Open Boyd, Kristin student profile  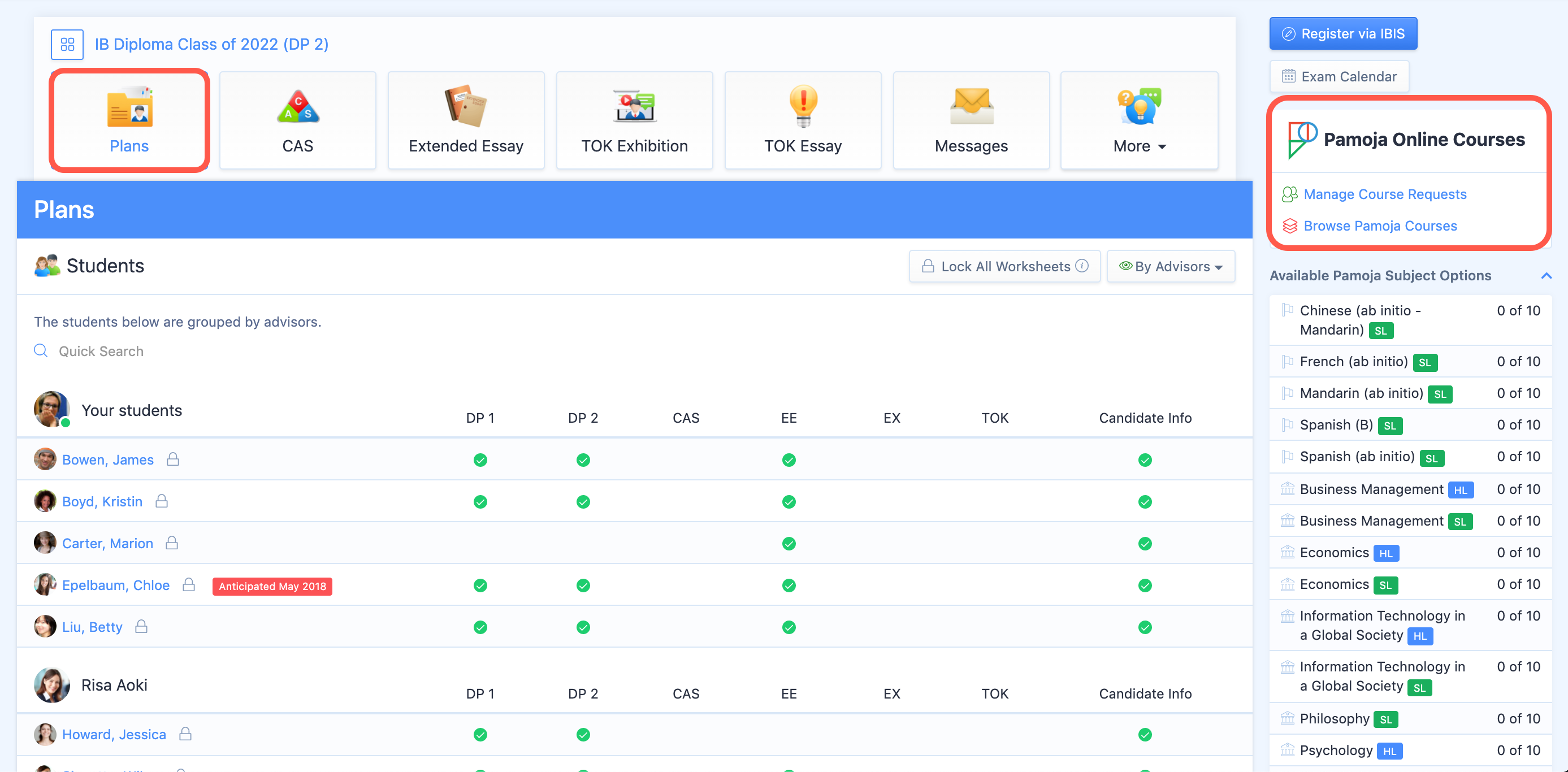102,501
